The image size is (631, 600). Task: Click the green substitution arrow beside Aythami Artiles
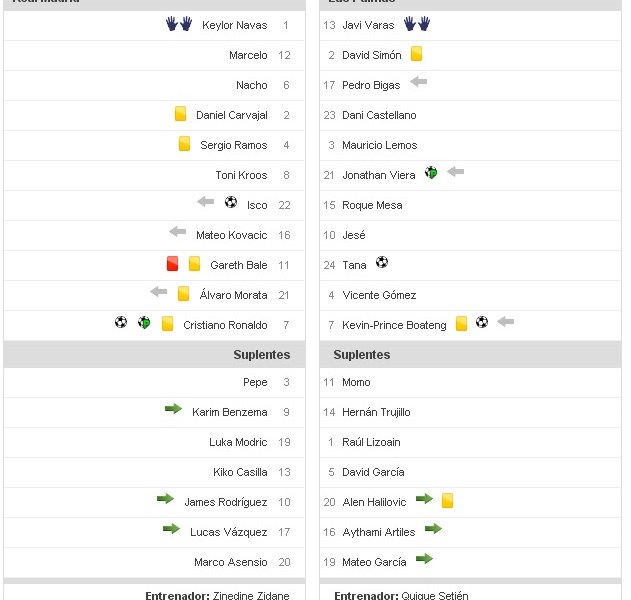[433, 529]
